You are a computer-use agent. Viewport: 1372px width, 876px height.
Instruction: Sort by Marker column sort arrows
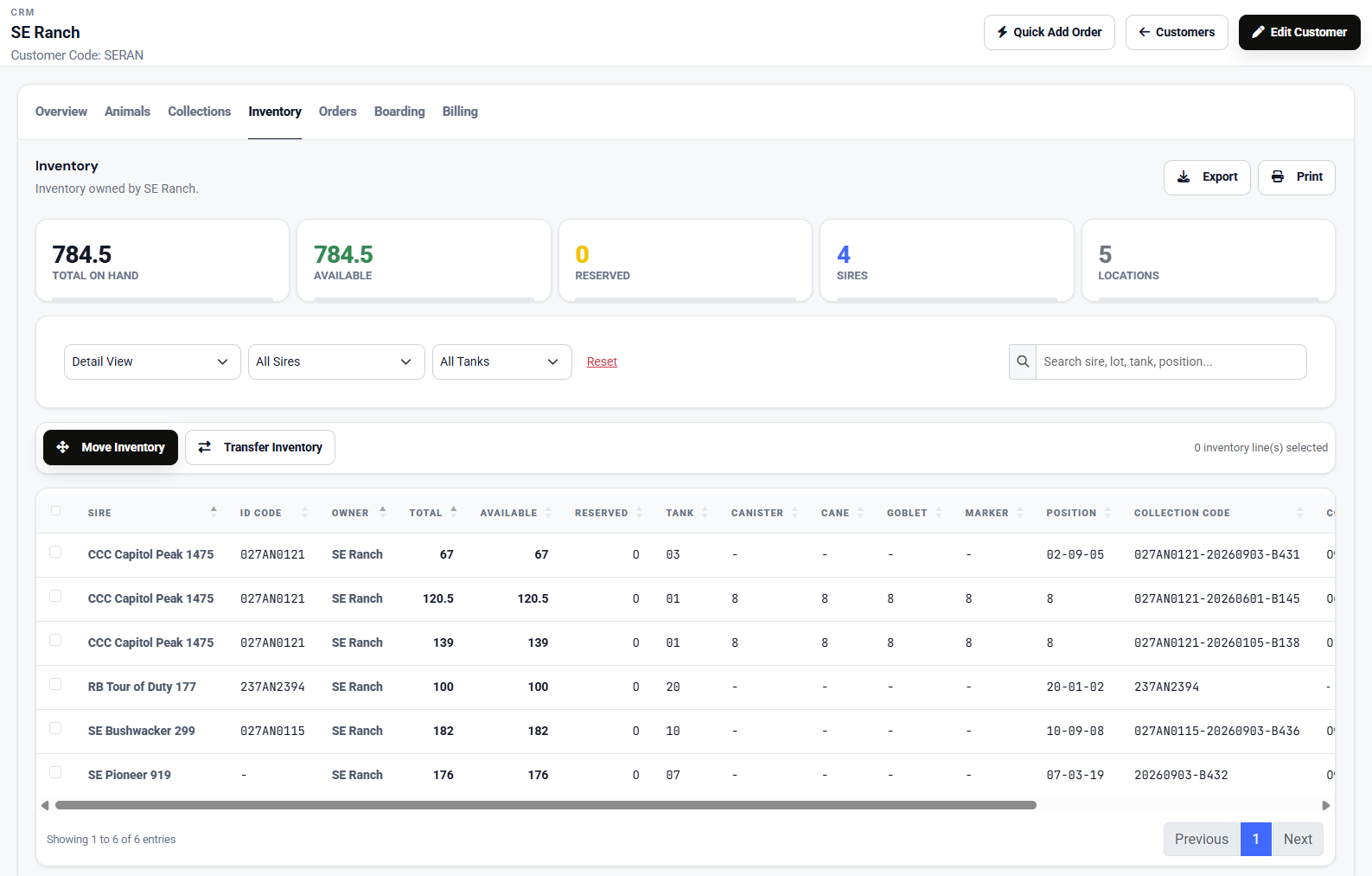point(1020,512)
